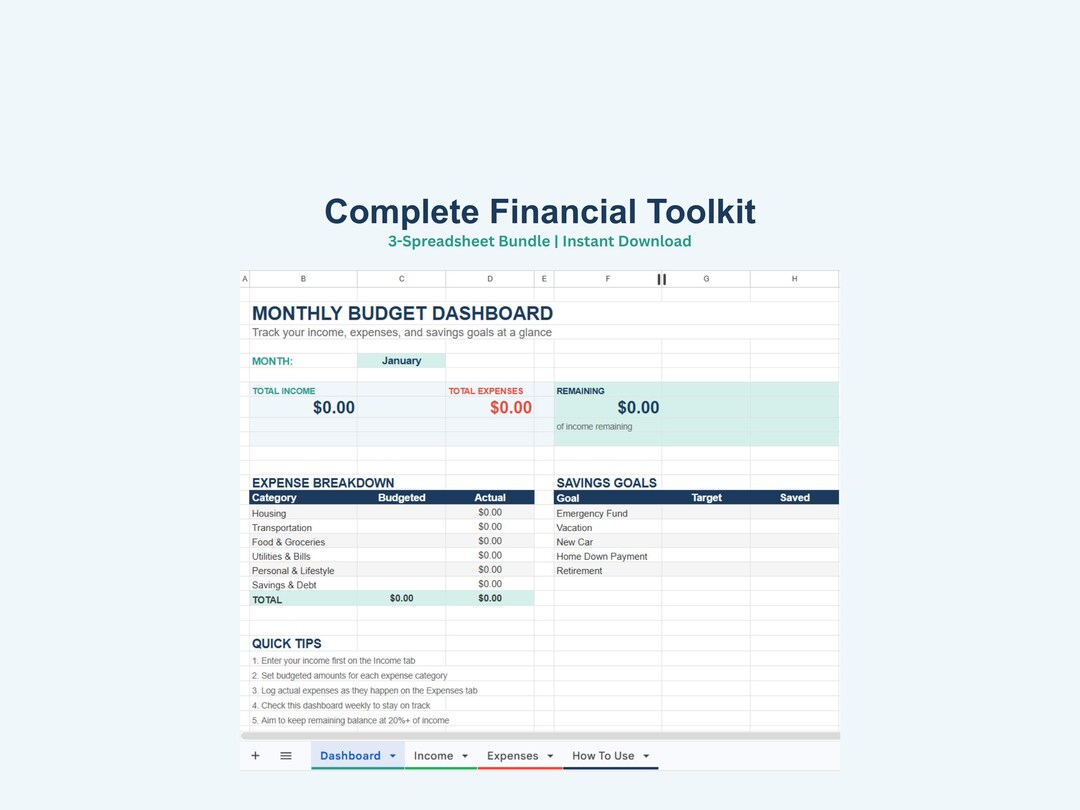This screenshot has height=810, width=1080.
Task: Click the MONTHLY BUDGET DASHBOARD title
Action: pos(402,313)
